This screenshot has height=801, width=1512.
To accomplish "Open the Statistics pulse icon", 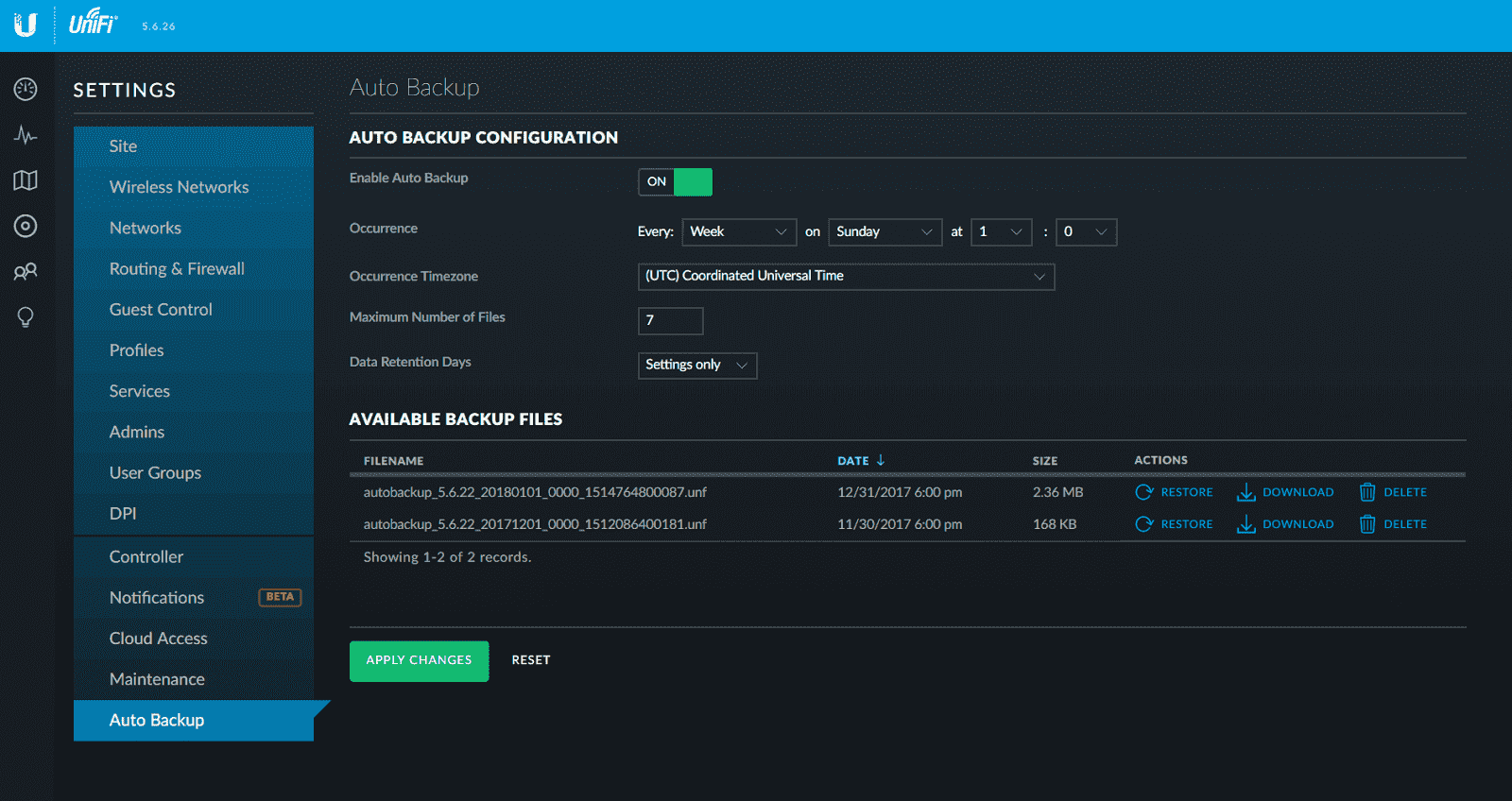I will pos(26,135).
